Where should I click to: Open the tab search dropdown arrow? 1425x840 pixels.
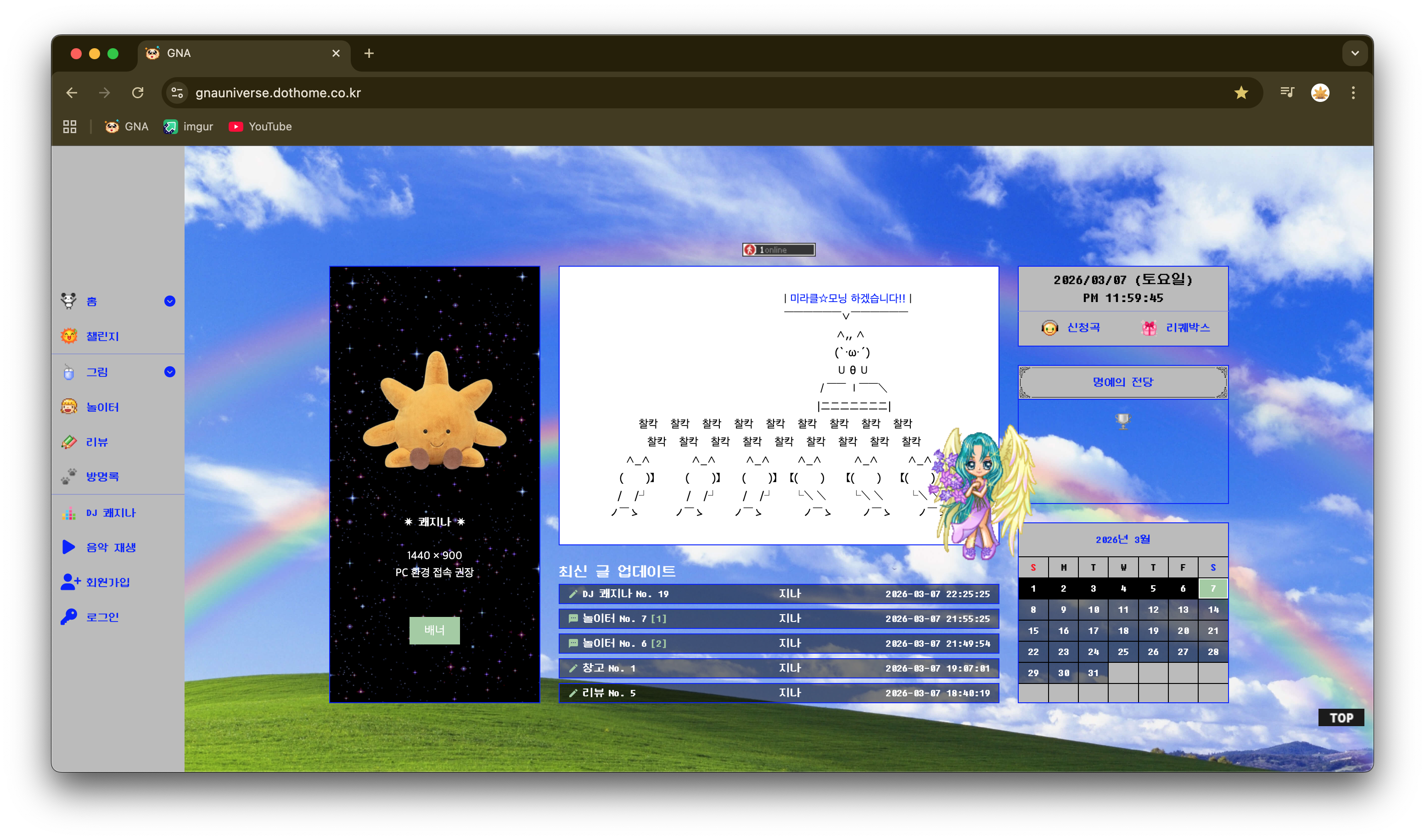point(1354,53)
